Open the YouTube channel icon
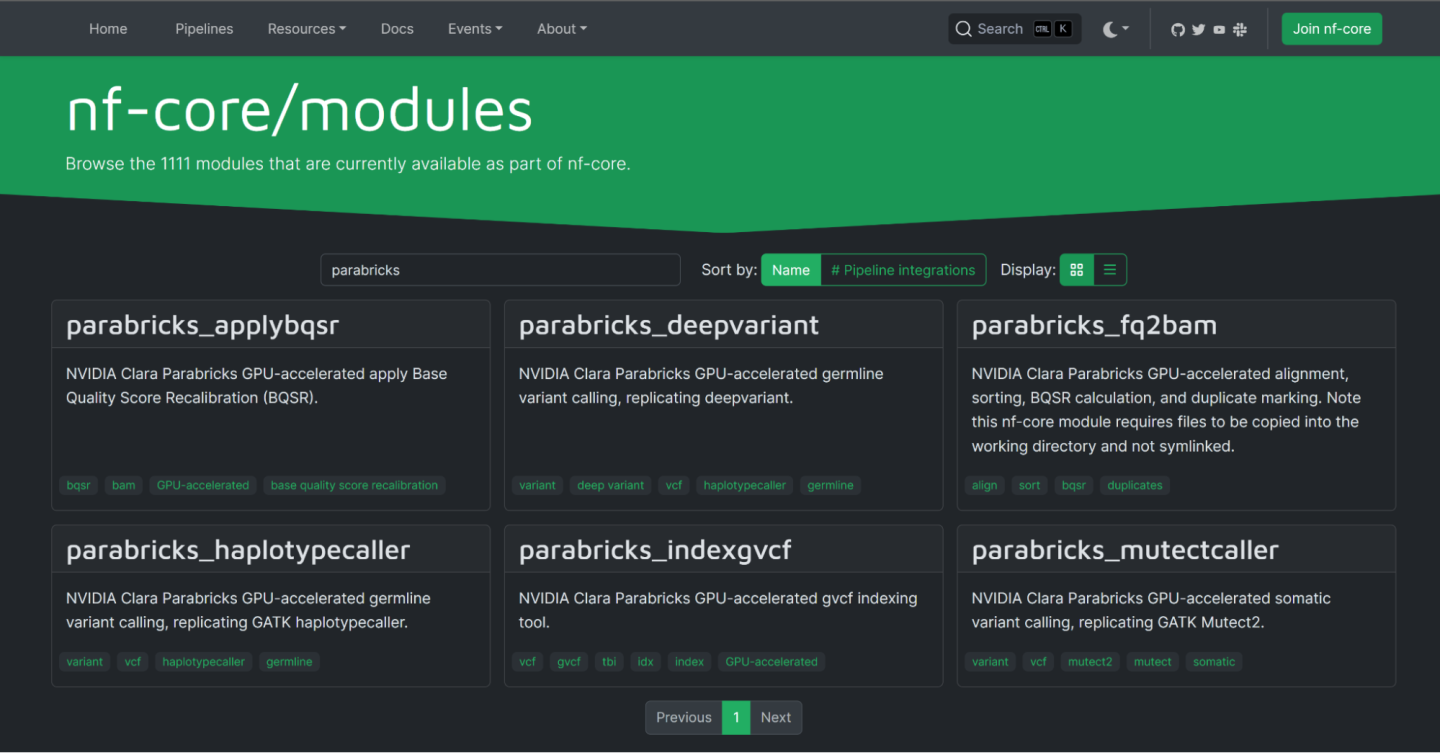1440x753 pixels. (1218, 29)
